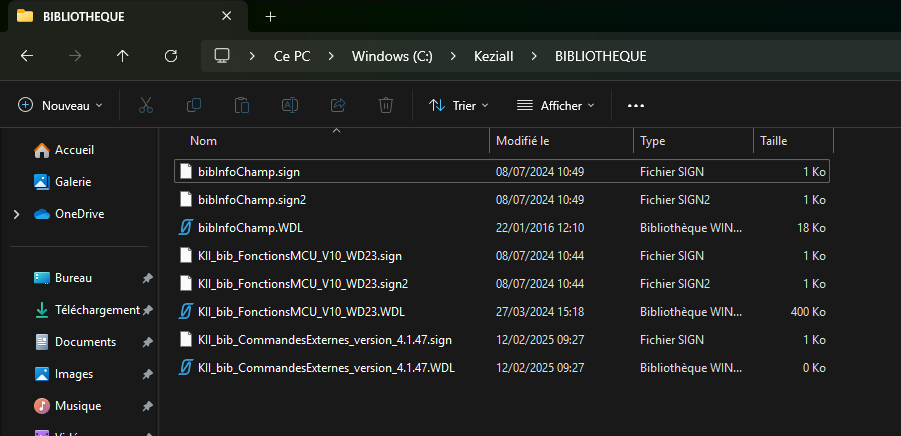Go up one folder level
Screen dimensions: 901x436
pos(123,56)
